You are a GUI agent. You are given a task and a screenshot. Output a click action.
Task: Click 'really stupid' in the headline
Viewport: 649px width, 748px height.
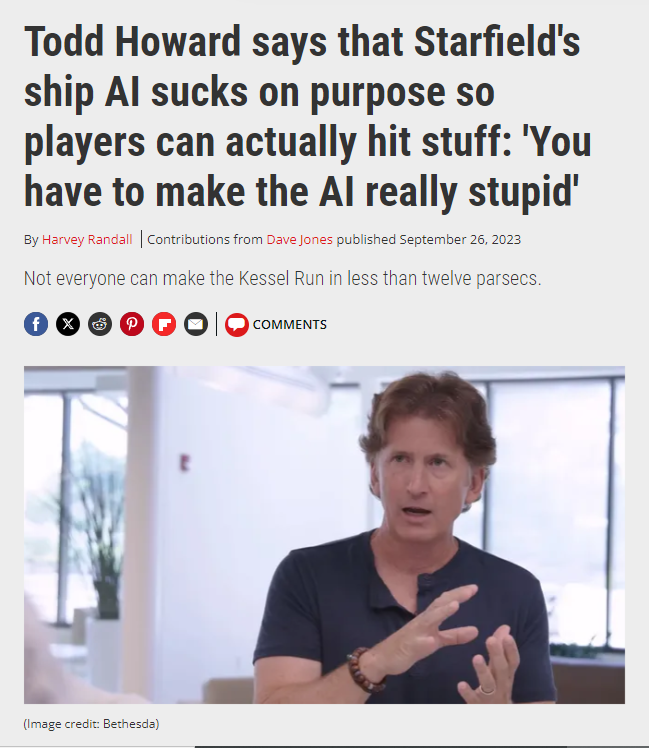(472, 192)
